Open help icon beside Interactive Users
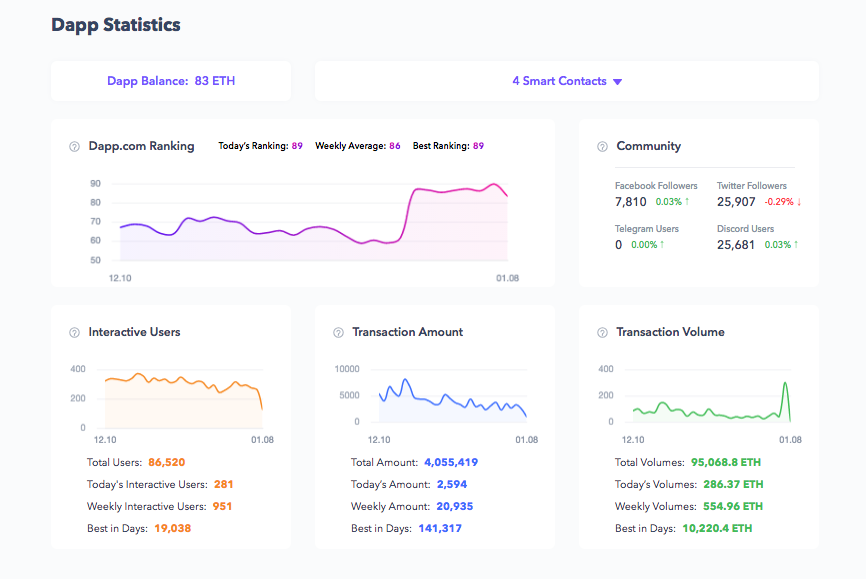Image resolution: width=866 pixels, height=582 pixels. 74,333
